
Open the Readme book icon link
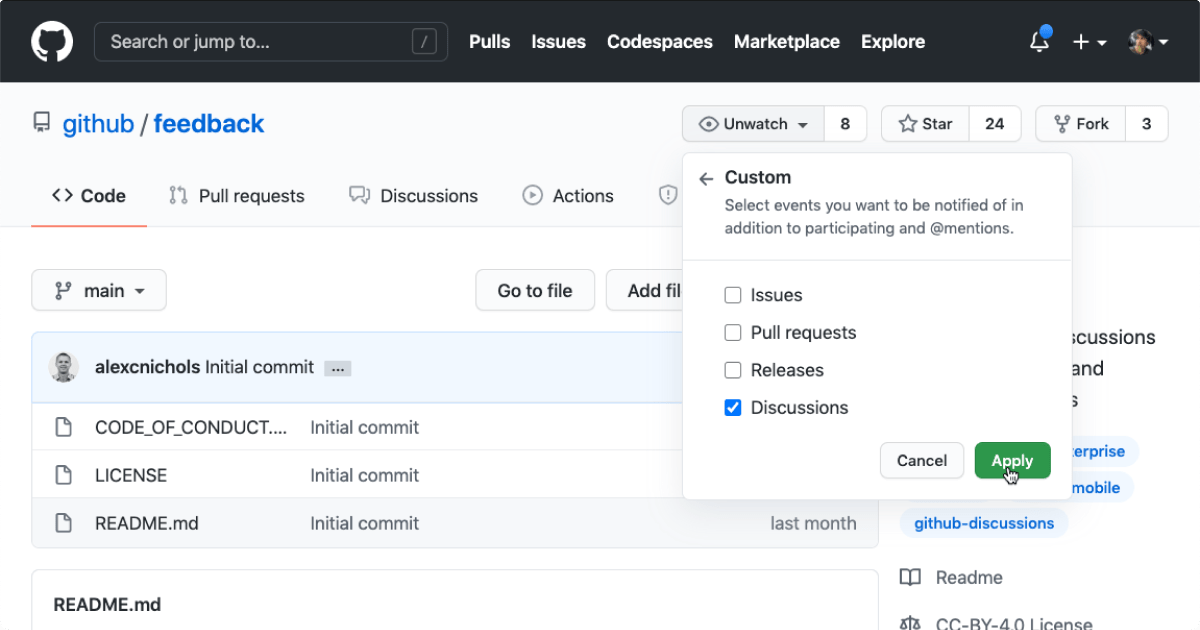(x=910, y=578)
